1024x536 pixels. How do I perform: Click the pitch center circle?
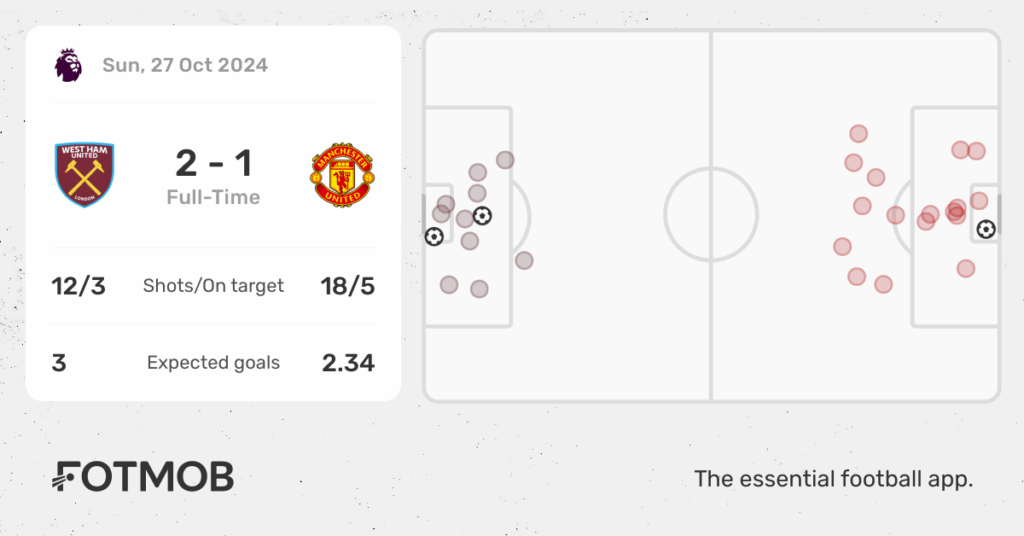coord(711,215)
